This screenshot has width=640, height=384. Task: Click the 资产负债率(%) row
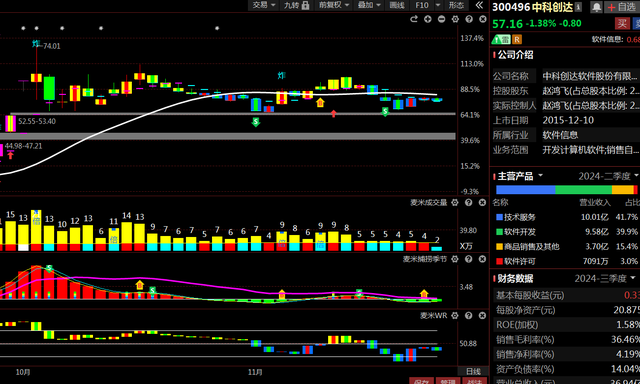[566, 369]
